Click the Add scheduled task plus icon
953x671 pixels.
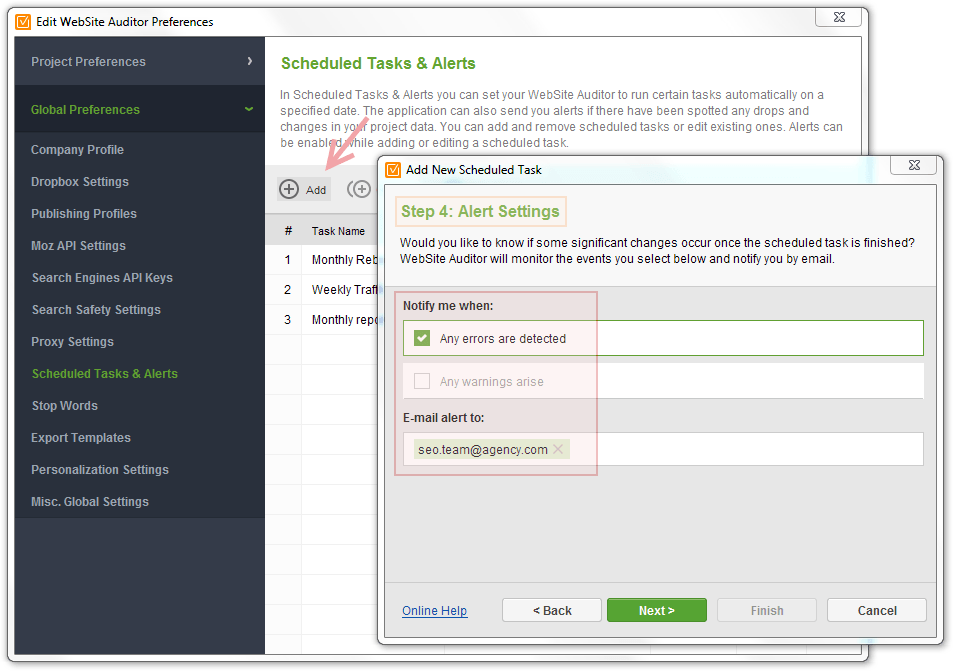click(289, 189)
